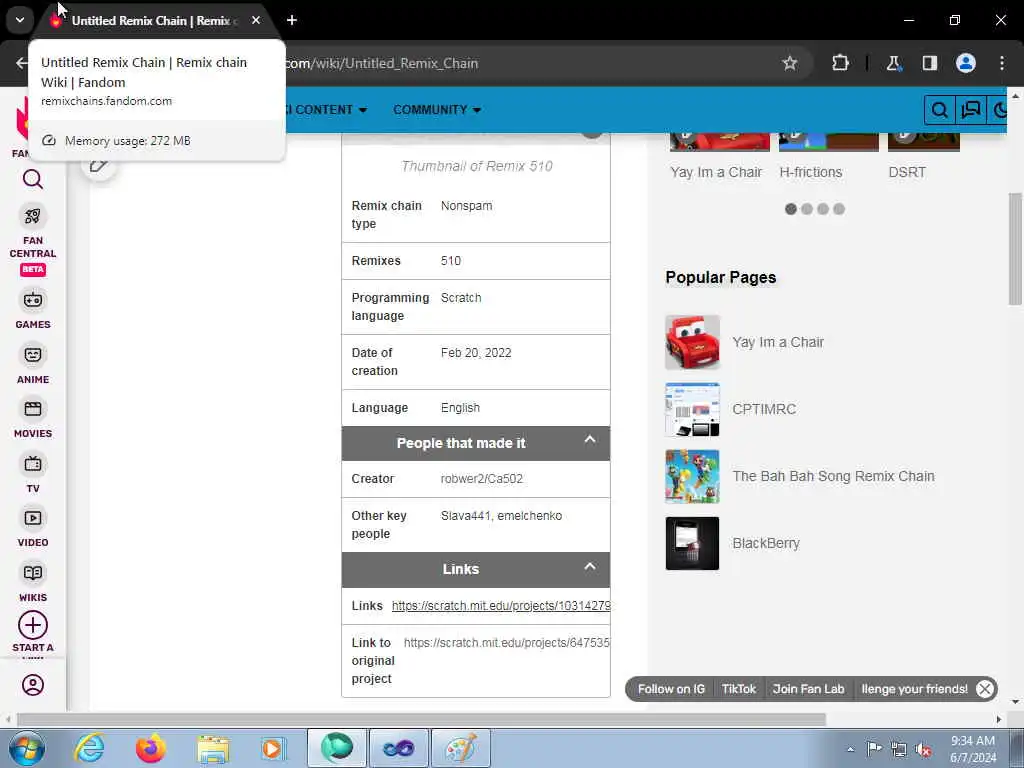1024x768 pixels.
Task: Open Yay Im a Chair popular page
Action: (x=778, y=342)
